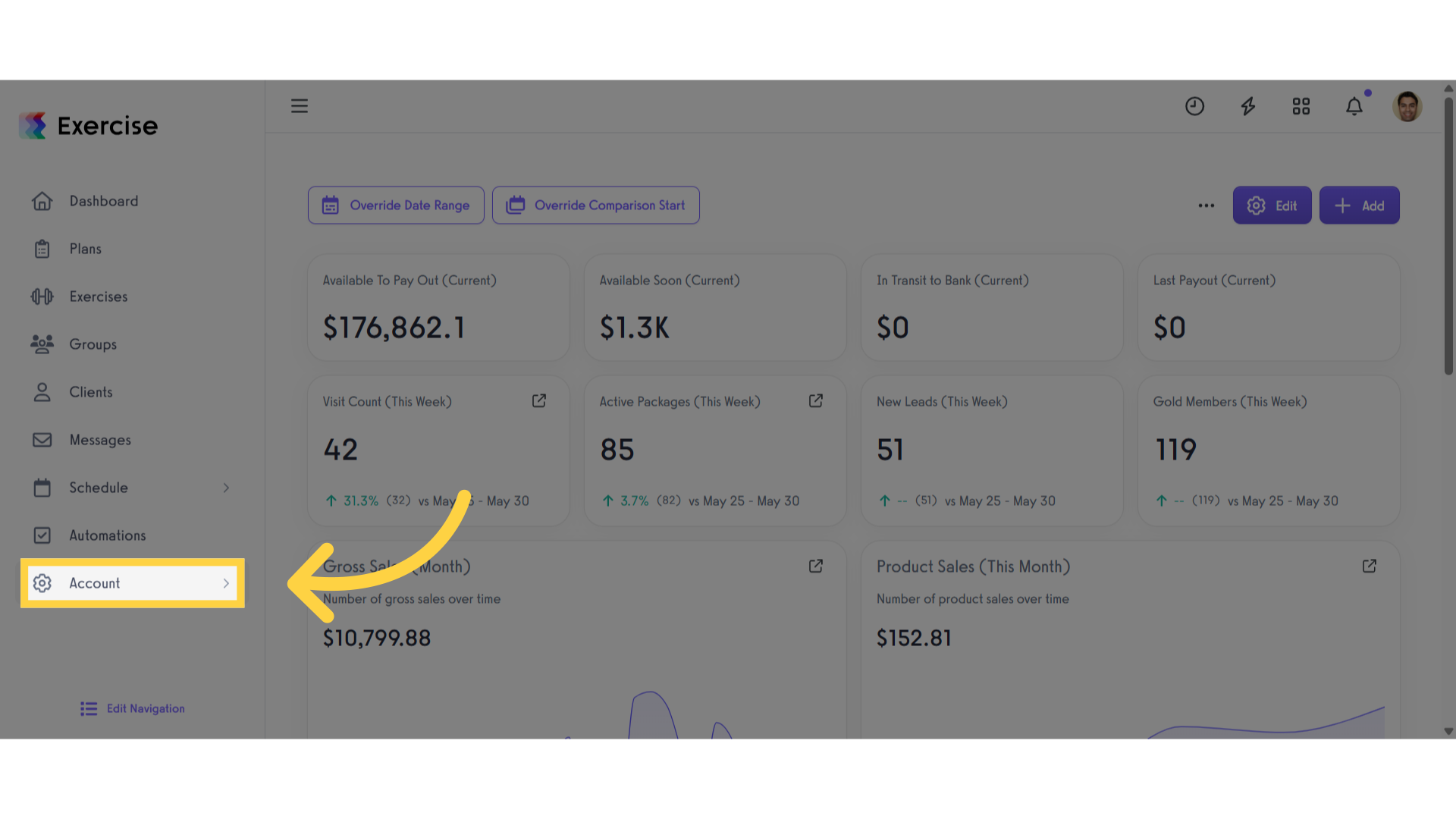This screenshot has width=1456, height=819.
Task: Open Gross Sales chart external link icon
Action: point(816,566)
